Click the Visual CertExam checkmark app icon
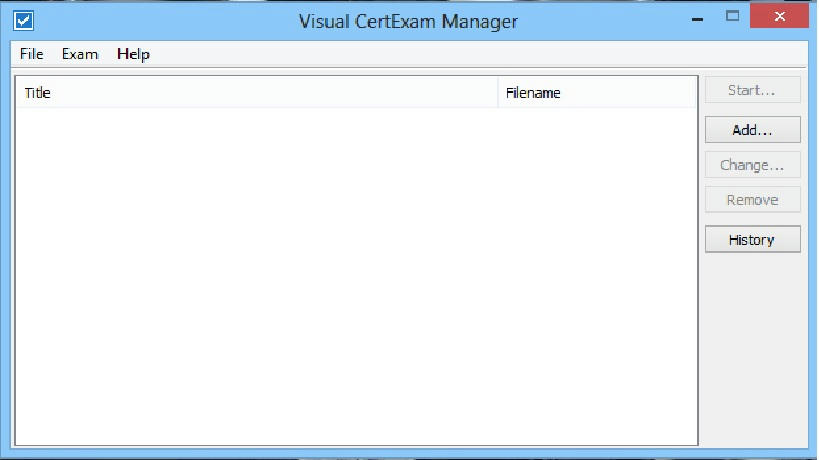Viewport: 819px width, 460px height. point(24,20)
